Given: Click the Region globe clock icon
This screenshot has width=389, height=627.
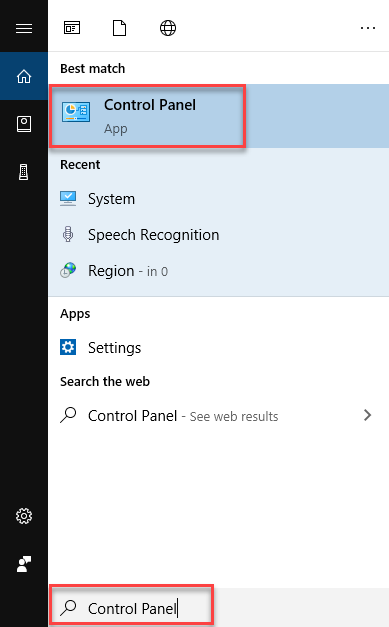Looking at the screenshot, I should 68,270.
